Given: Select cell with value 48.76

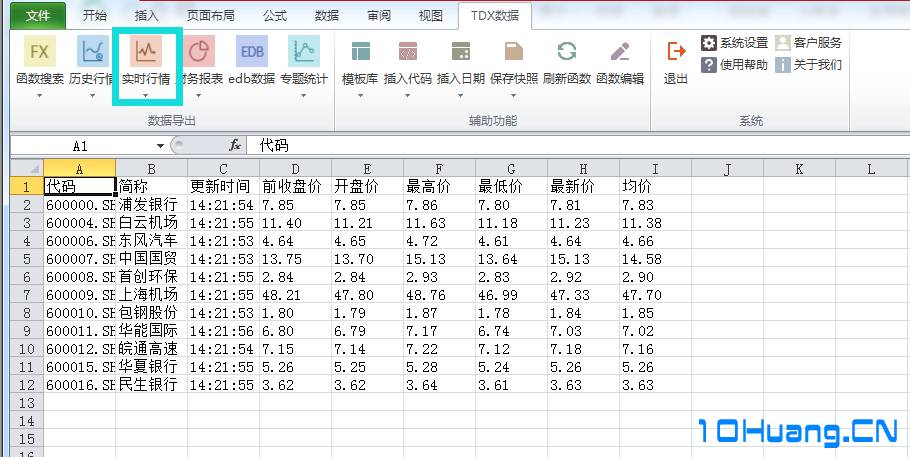Looking at the screenshot, I should 439,294.
